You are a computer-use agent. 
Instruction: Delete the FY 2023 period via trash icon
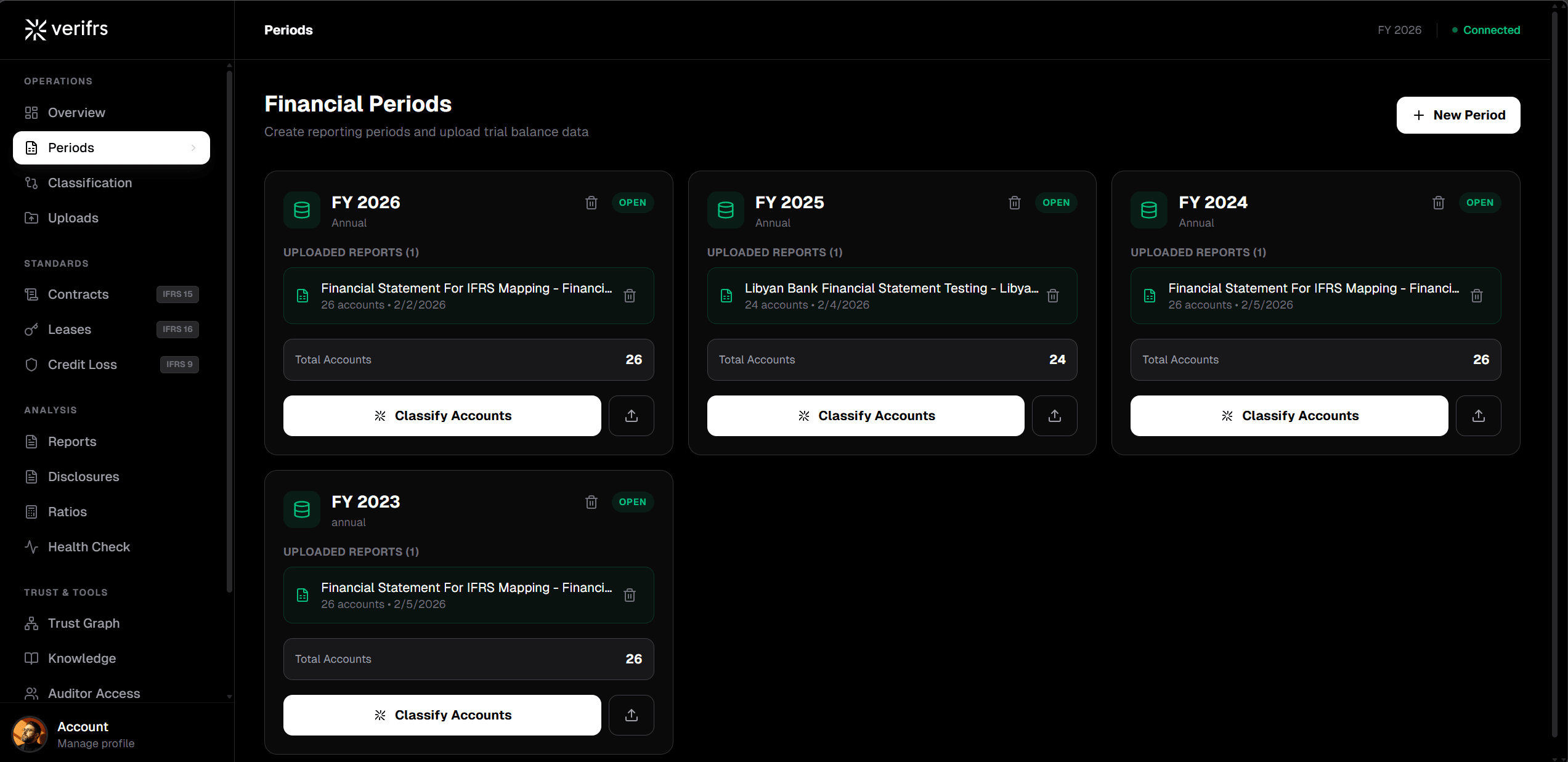click(x=591, y=502)
